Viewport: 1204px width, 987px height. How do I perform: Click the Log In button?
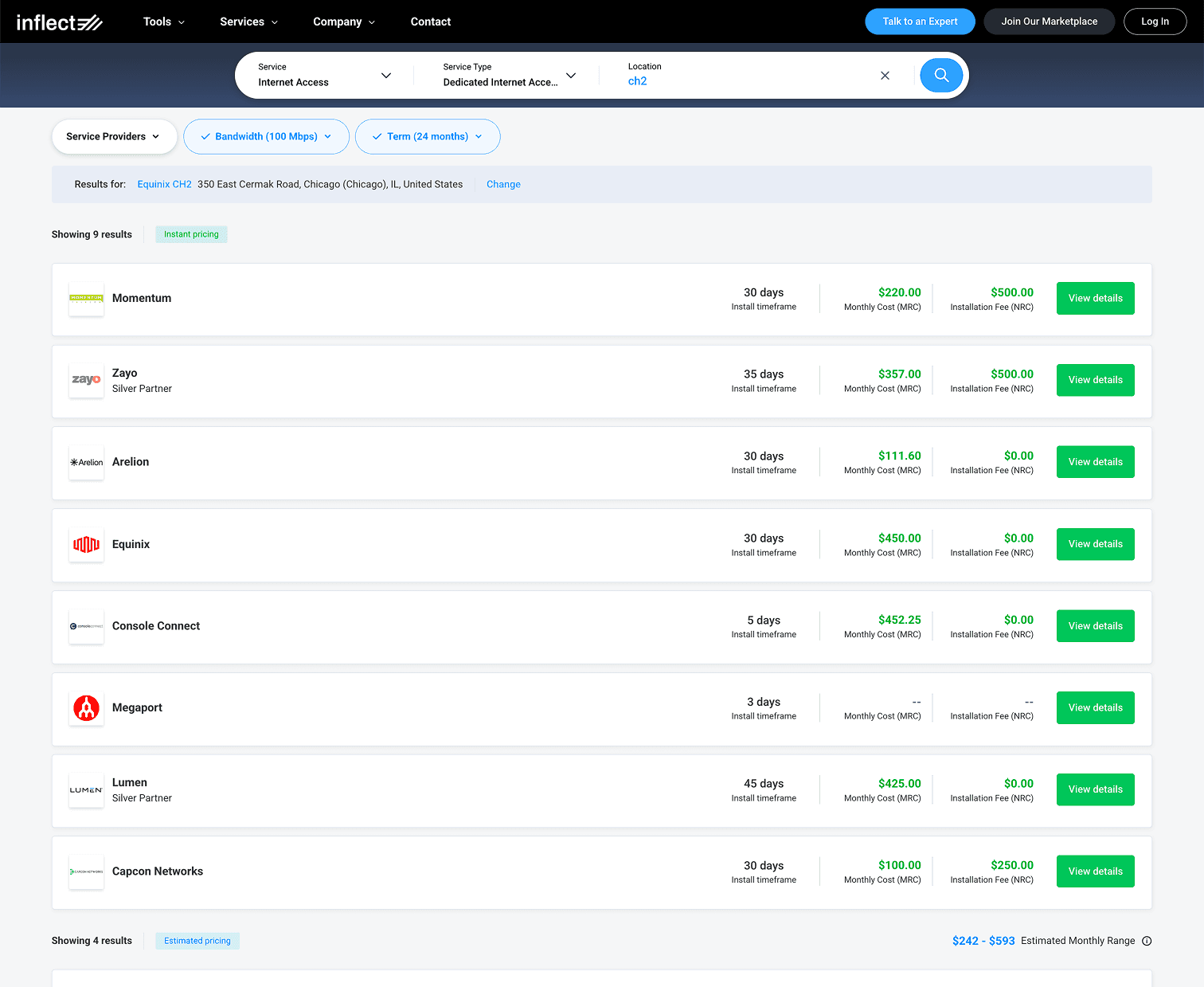pyautogui.click(x=1155, y=22)
